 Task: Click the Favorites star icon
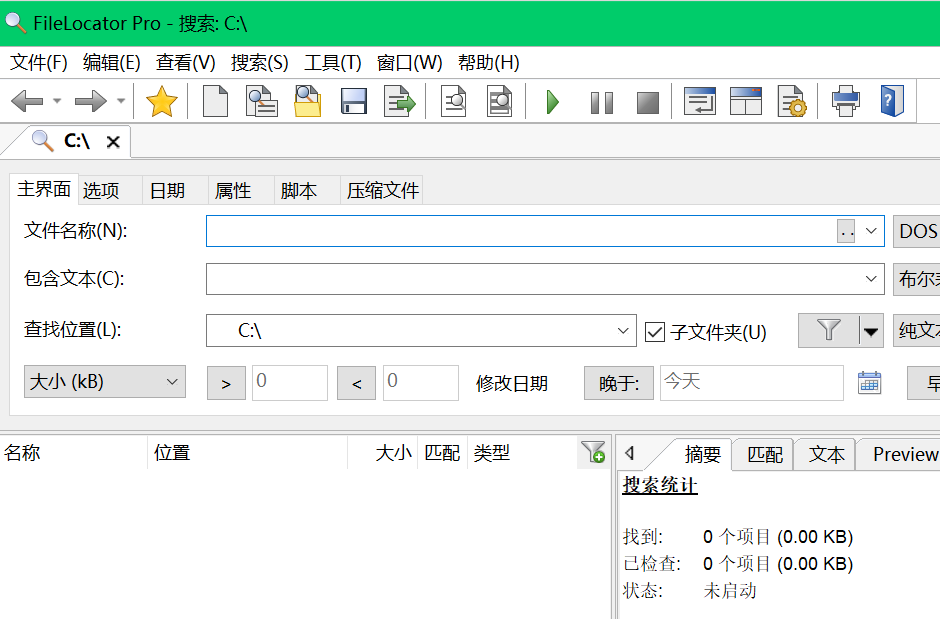[x=161, y=102]
